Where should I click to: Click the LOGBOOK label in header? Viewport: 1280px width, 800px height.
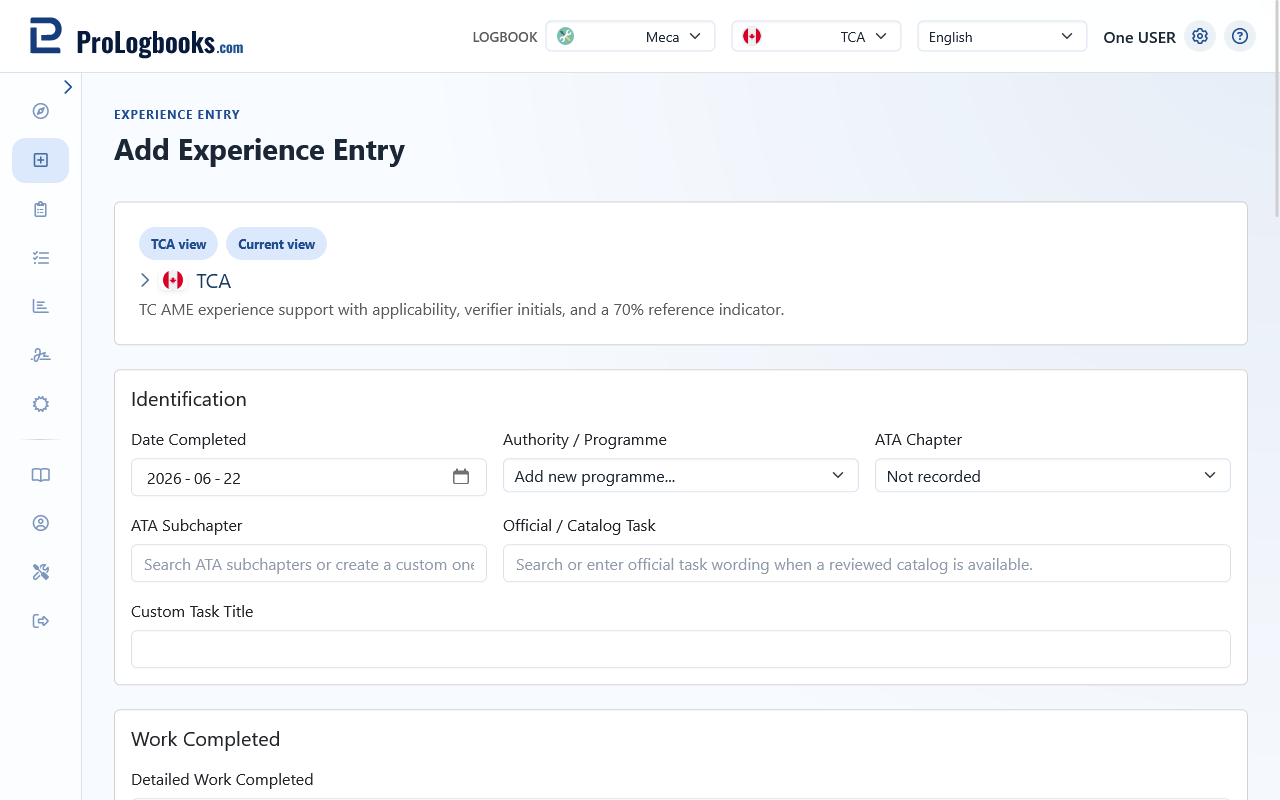[505, 37]
